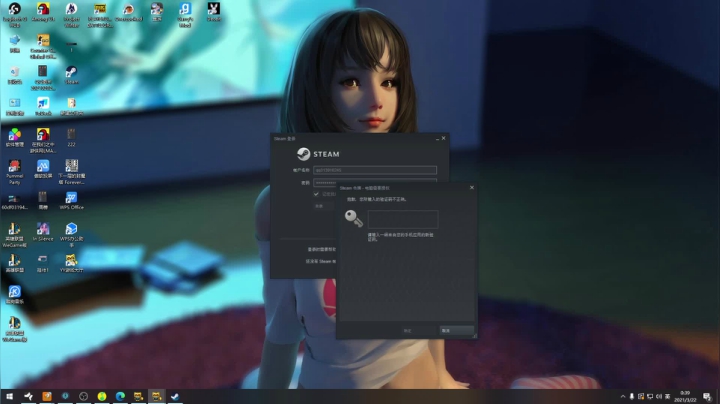Open the OBS-style circular taskbar icon
Viewport: 720px width, 404px height.
[84, 396]
